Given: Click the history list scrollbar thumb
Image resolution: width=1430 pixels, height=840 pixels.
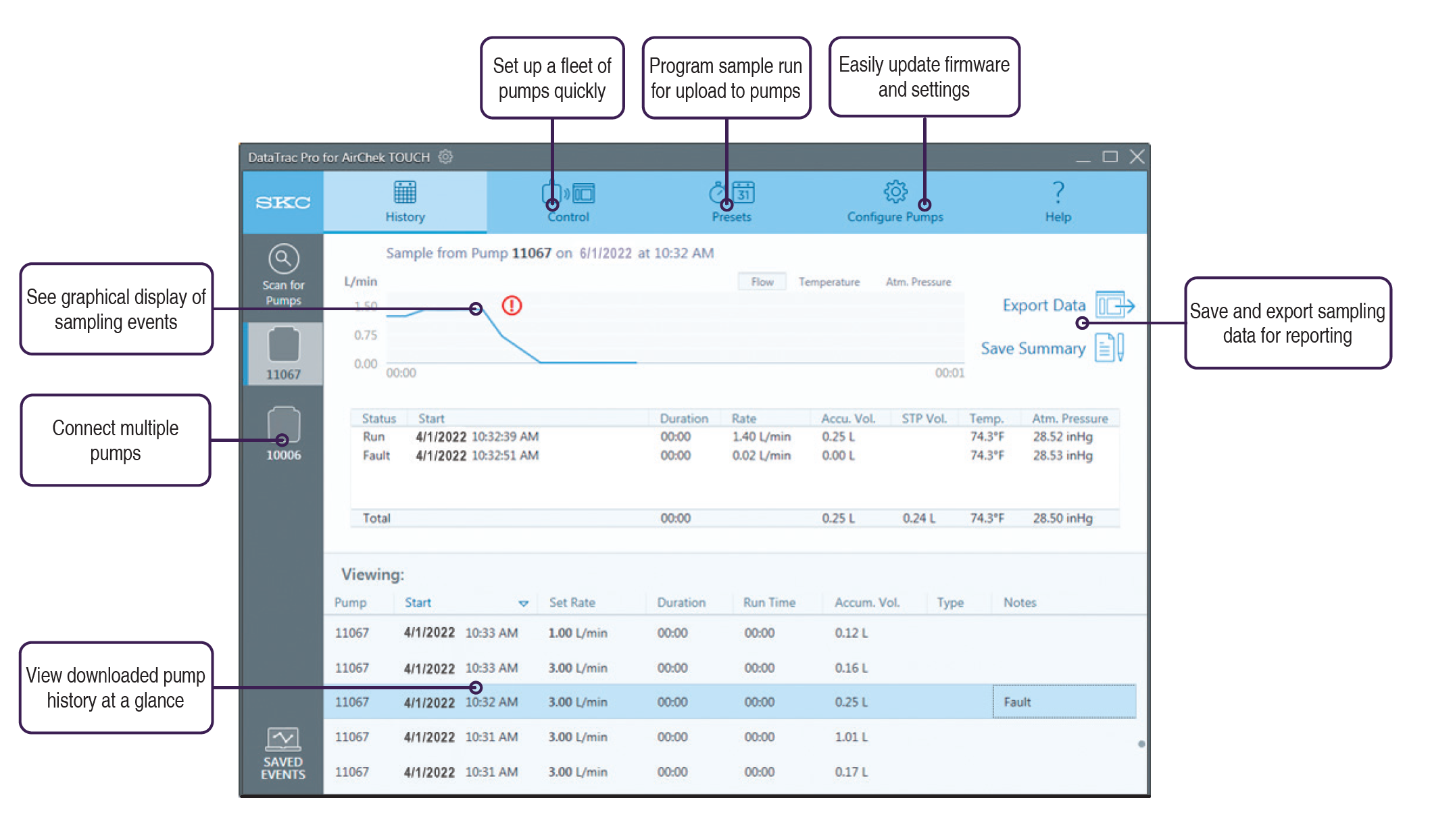Looking at the screenshot, I should pos(1141,744).
